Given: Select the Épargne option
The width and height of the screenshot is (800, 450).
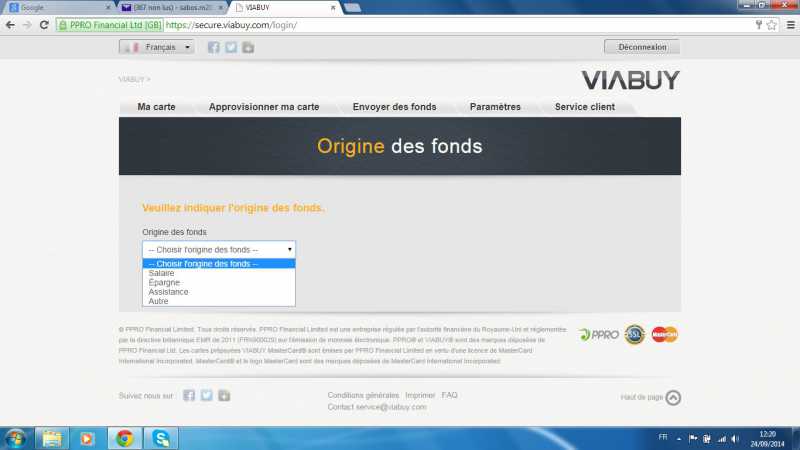Looking at the screenshot, I should pos(219,282).
